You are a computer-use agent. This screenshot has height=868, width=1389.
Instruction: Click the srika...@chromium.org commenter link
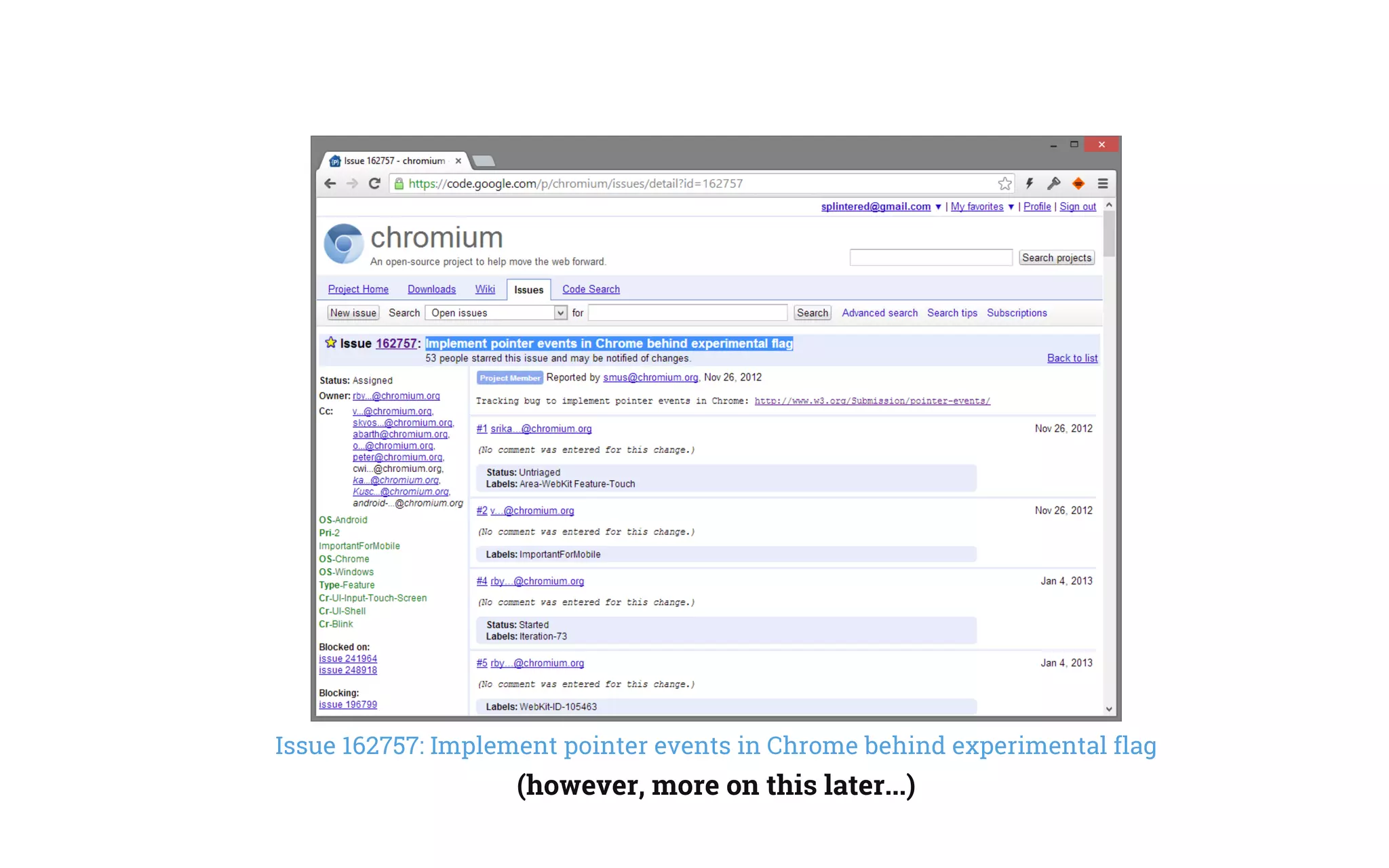coord(541,429)
